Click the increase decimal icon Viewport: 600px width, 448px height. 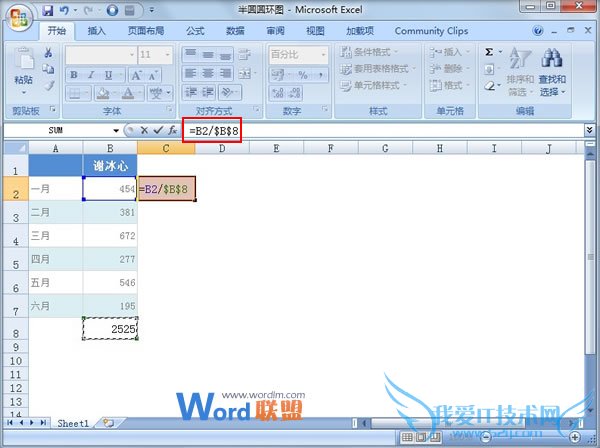click(278, 93)
